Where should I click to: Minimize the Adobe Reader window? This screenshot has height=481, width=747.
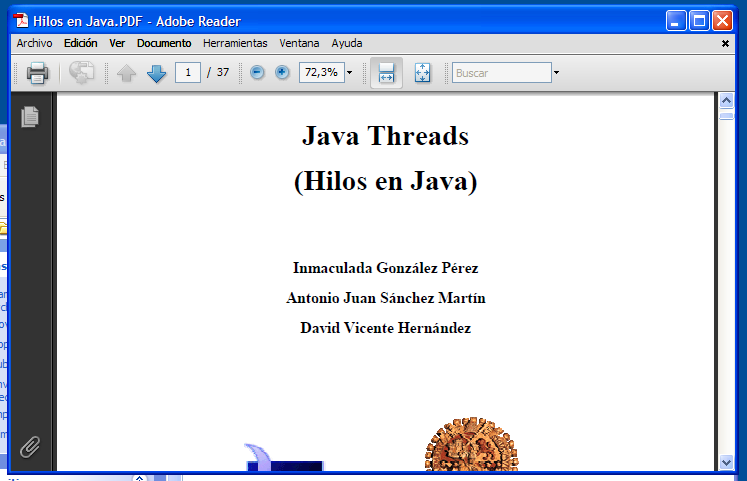[676, 20]
